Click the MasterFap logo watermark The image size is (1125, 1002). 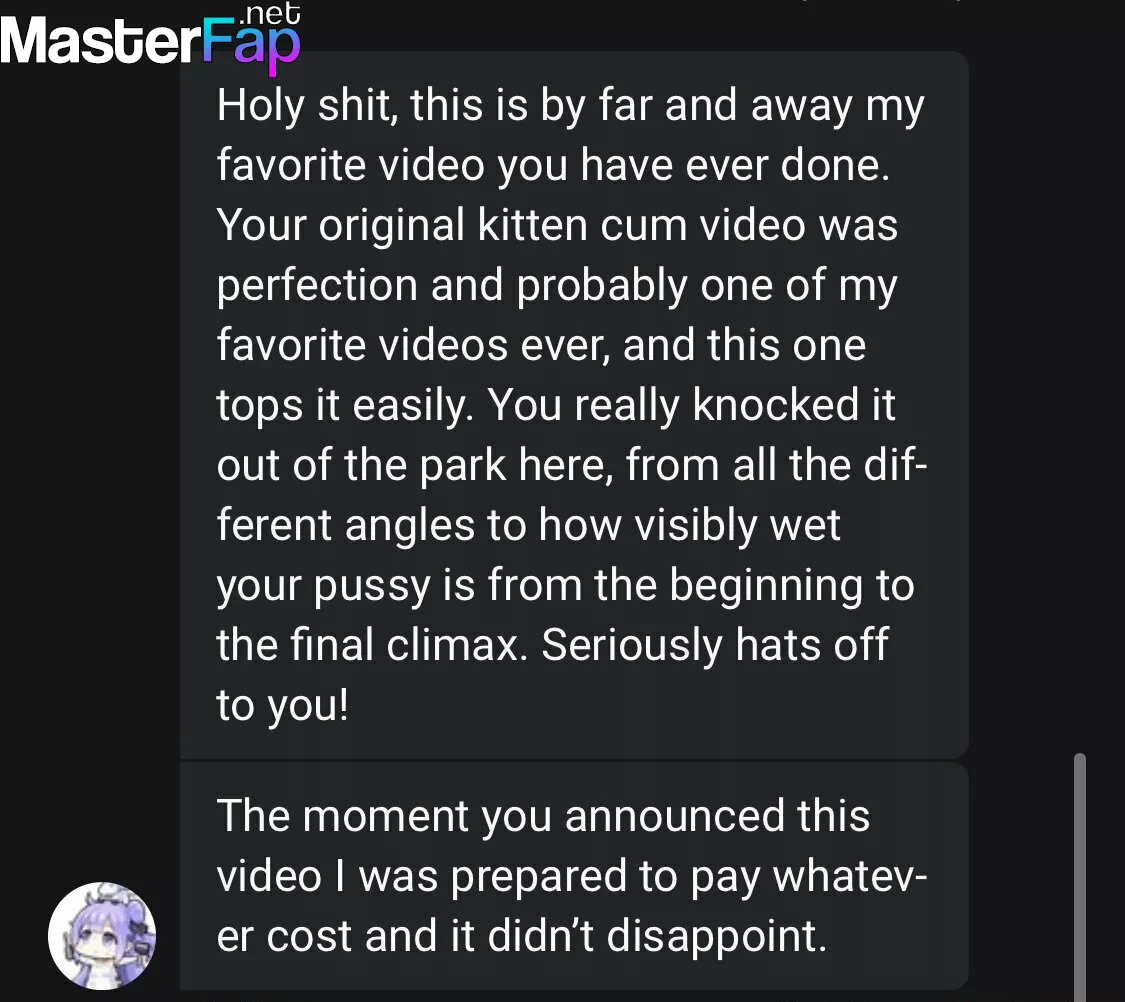(x=151, y=37)
